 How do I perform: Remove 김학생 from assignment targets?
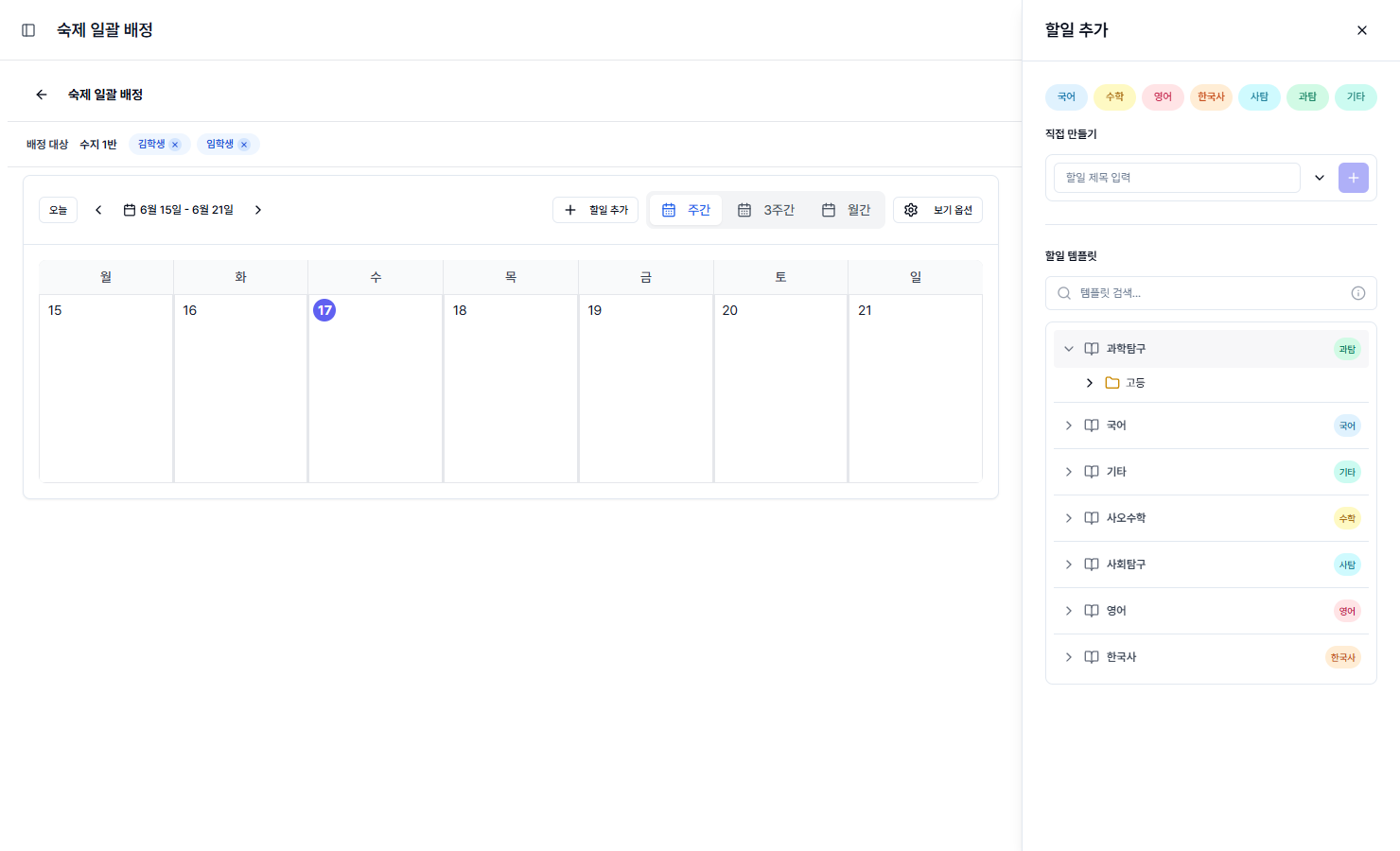175,145
